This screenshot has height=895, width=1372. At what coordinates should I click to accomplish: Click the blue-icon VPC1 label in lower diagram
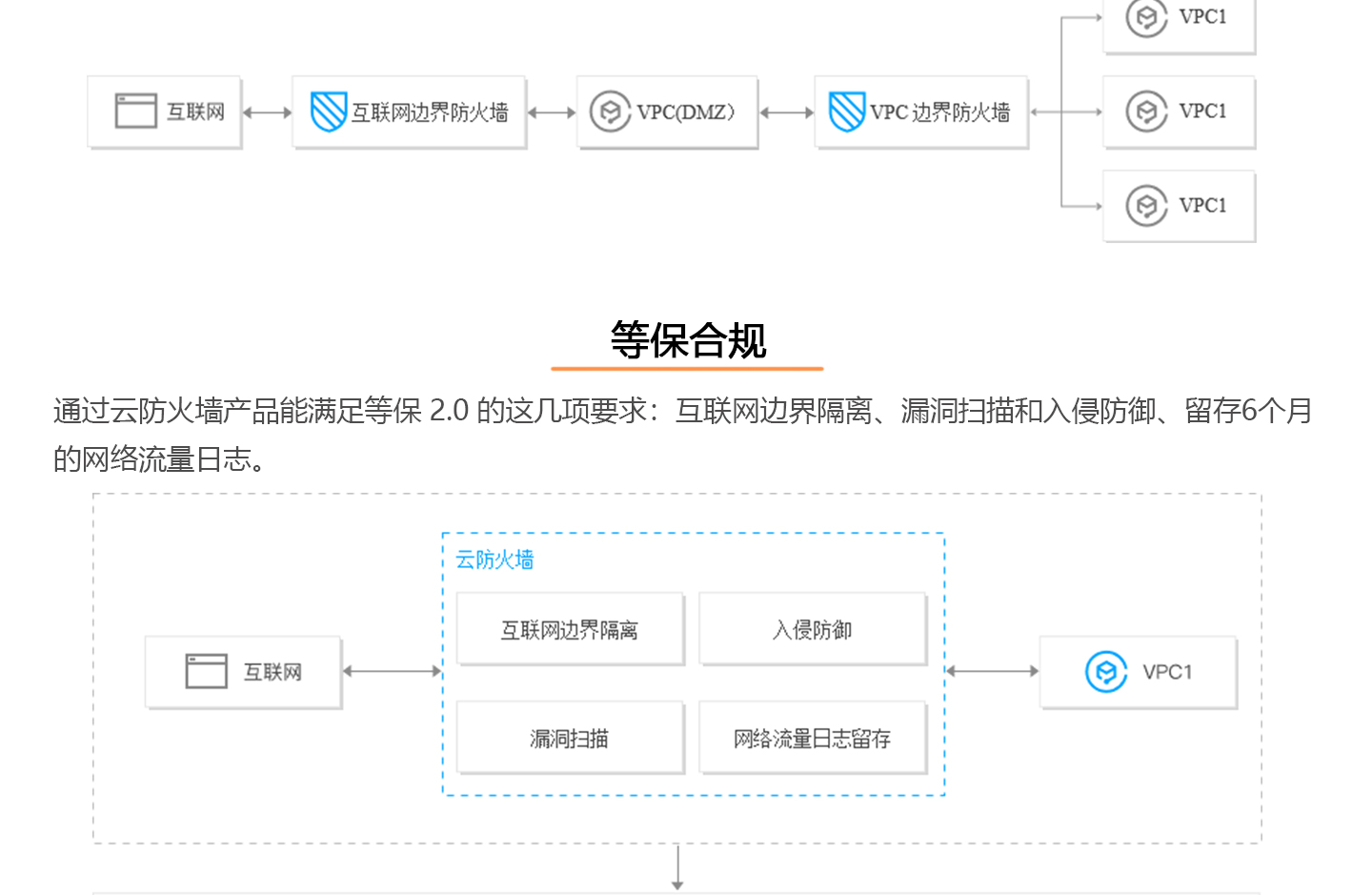1167,672
